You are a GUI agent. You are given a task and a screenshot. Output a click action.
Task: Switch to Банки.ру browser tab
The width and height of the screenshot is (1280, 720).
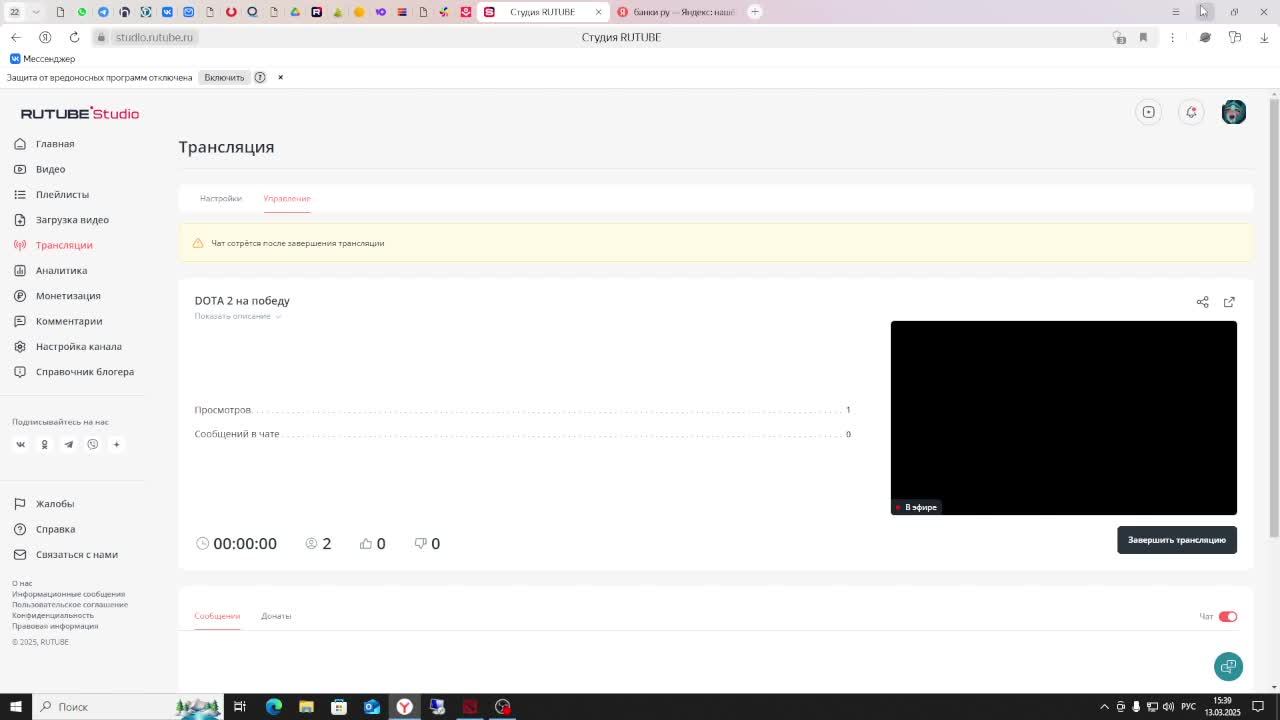676,12
